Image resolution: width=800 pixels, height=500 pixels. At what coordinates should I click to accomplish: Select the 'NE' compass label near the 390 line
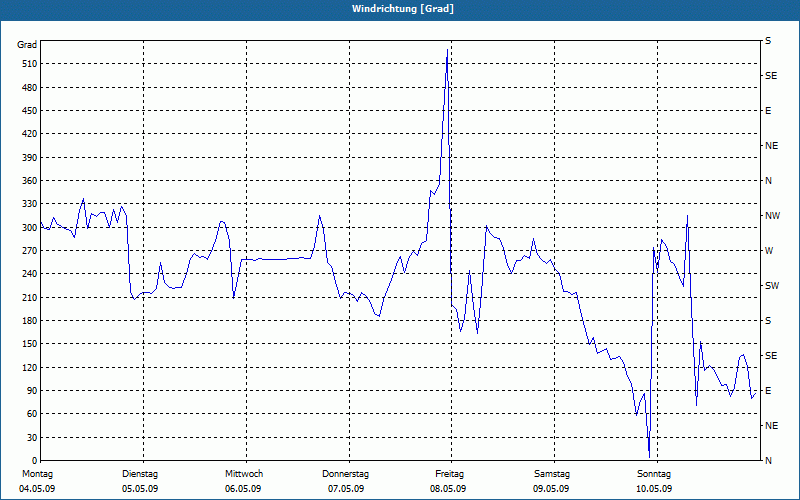pyautogui.click(x=771, y=146)
